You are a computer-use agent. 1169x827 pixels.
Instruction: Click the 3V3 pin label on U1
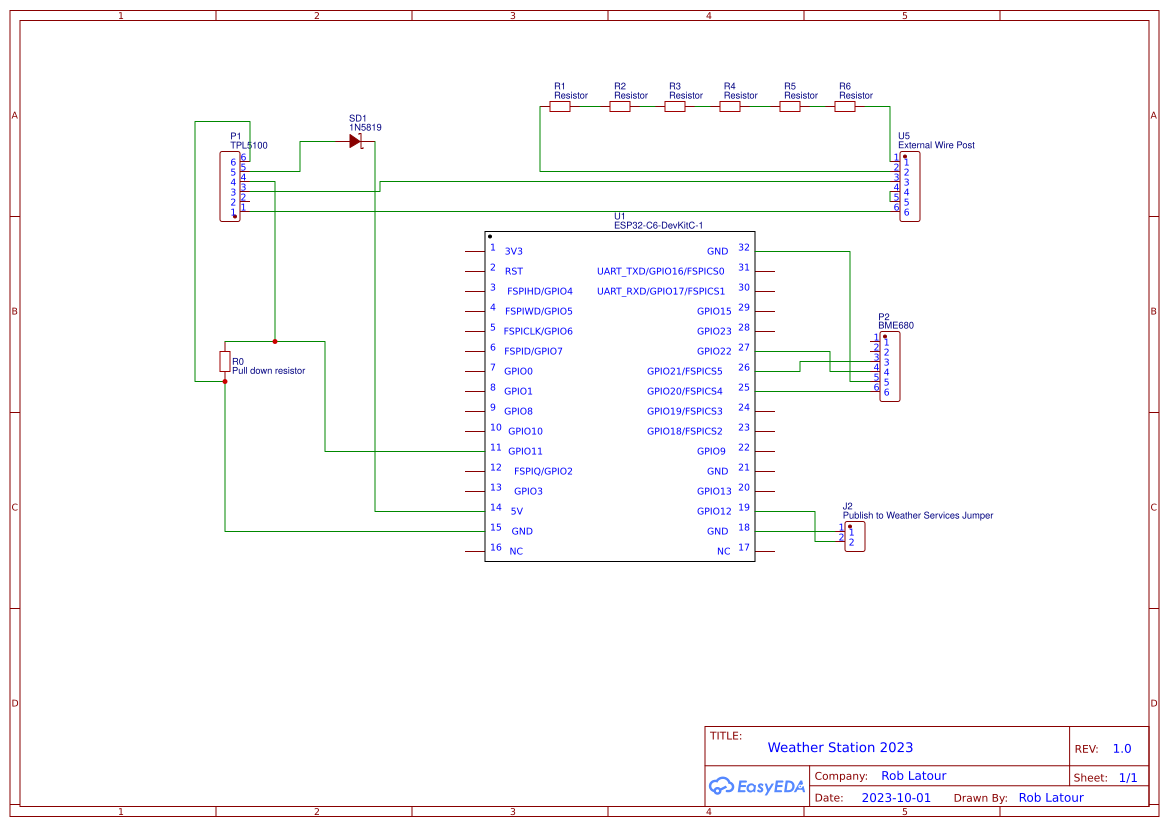[514, 251]
